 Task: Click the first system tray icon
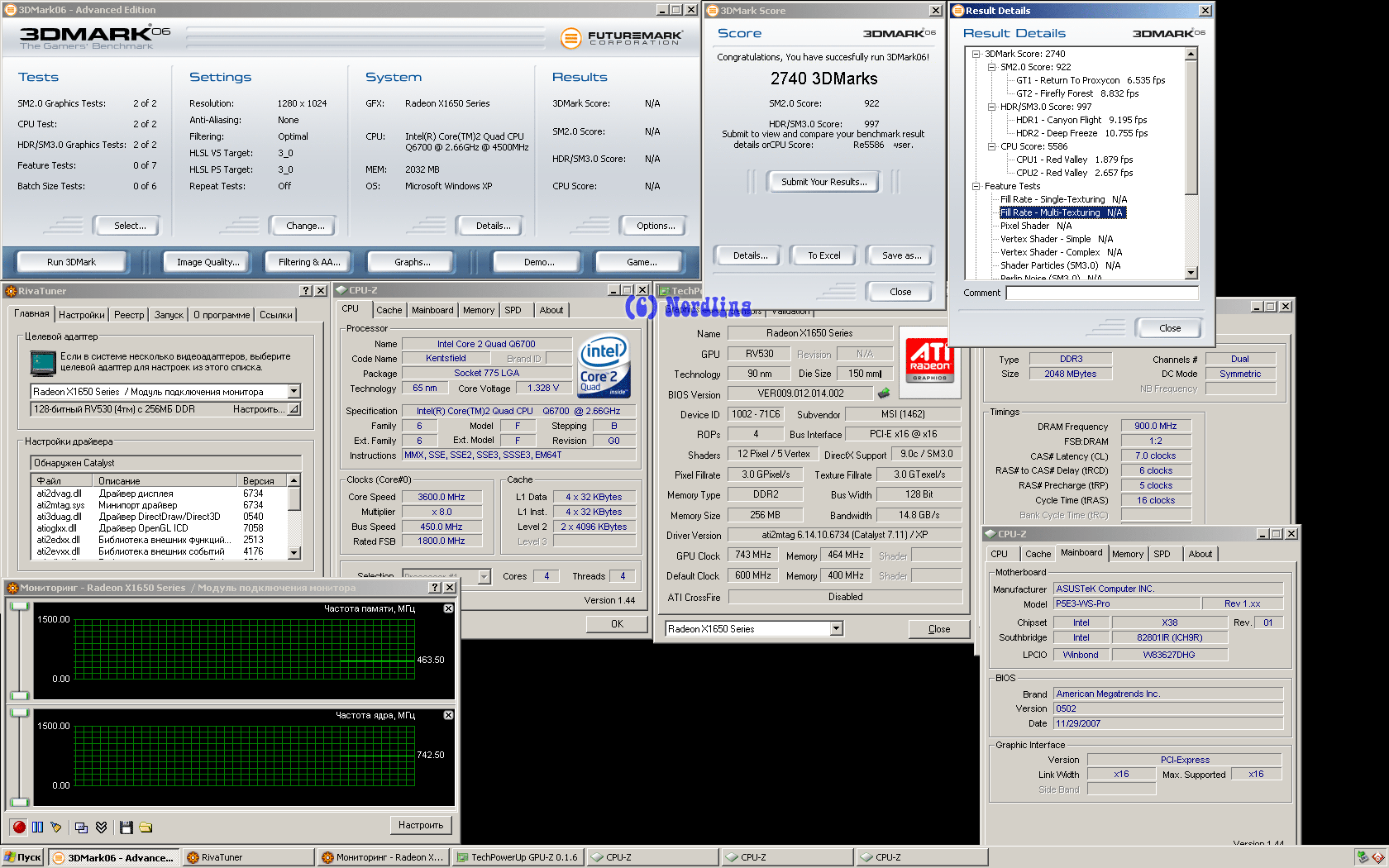pyautogui.click(x=1363, y=857)
